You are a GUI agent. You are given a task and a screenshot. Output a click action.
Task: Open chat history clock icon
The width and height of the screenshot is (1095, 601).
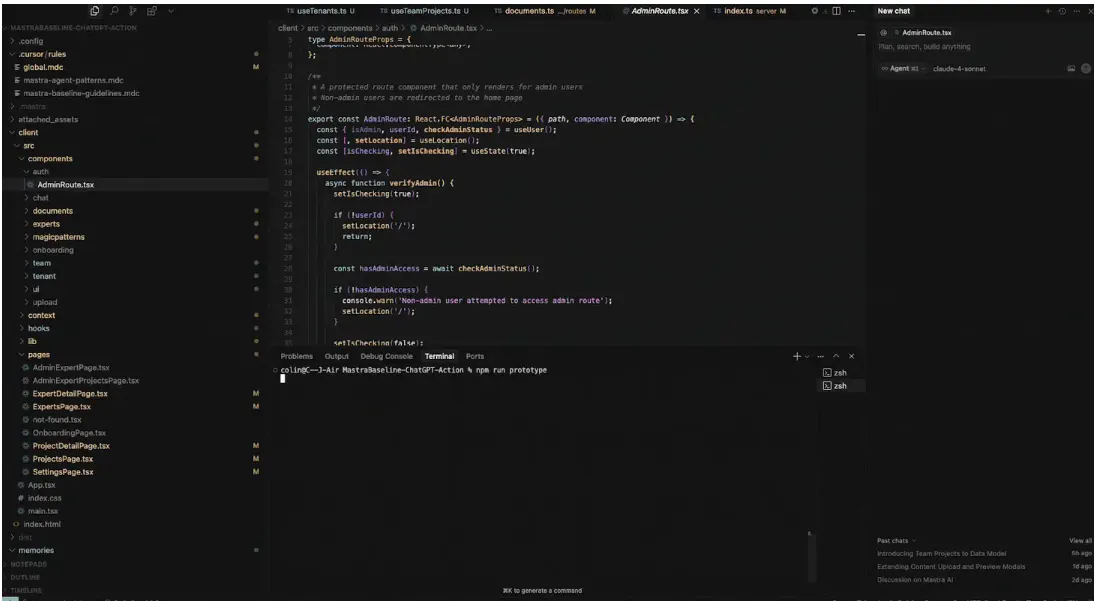pos(1062,11)
